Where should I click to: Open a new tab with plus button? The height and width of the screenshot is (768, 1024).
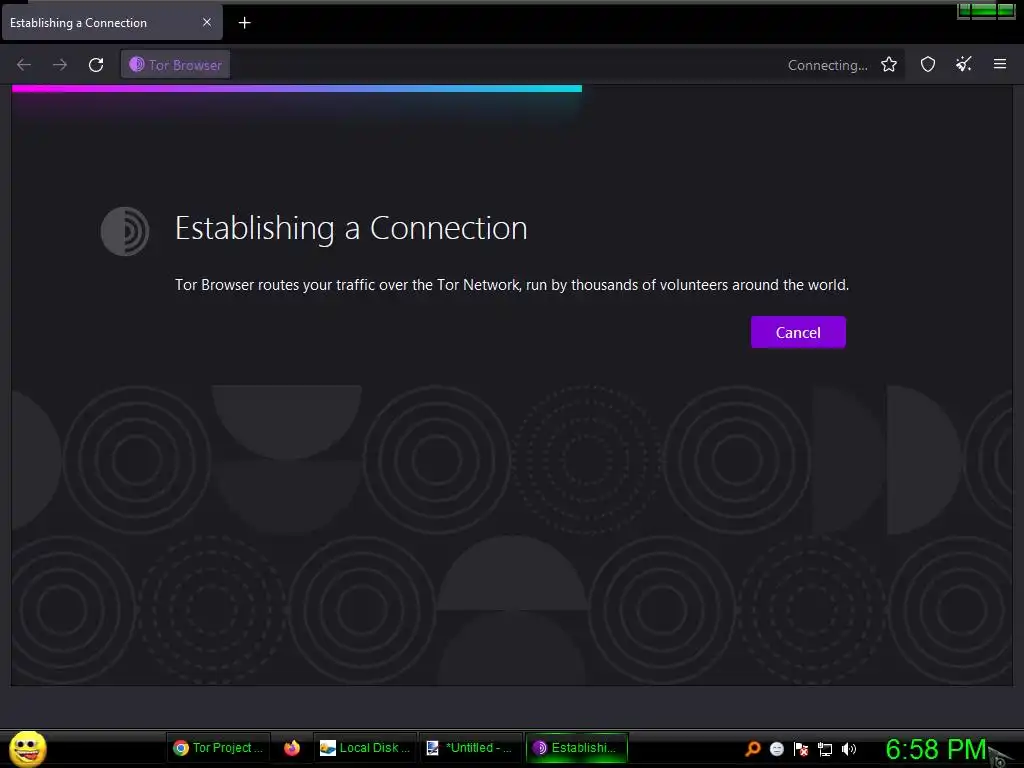(x=244, y=23)
